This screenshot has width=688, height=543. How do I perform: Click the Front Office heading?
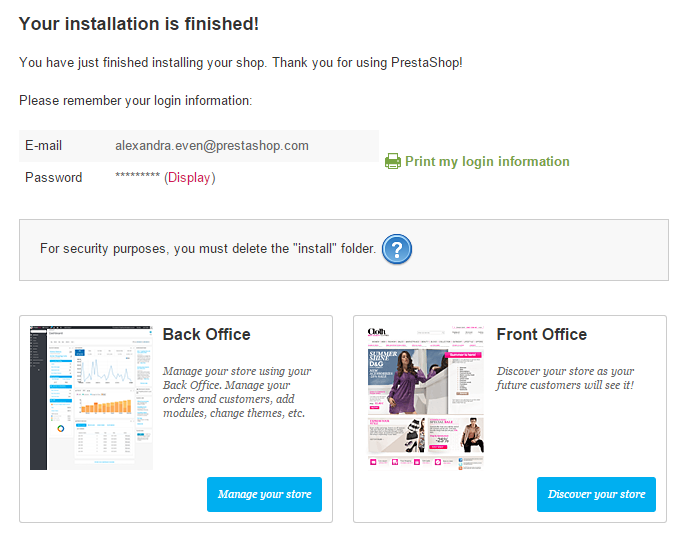coord(541,334)
